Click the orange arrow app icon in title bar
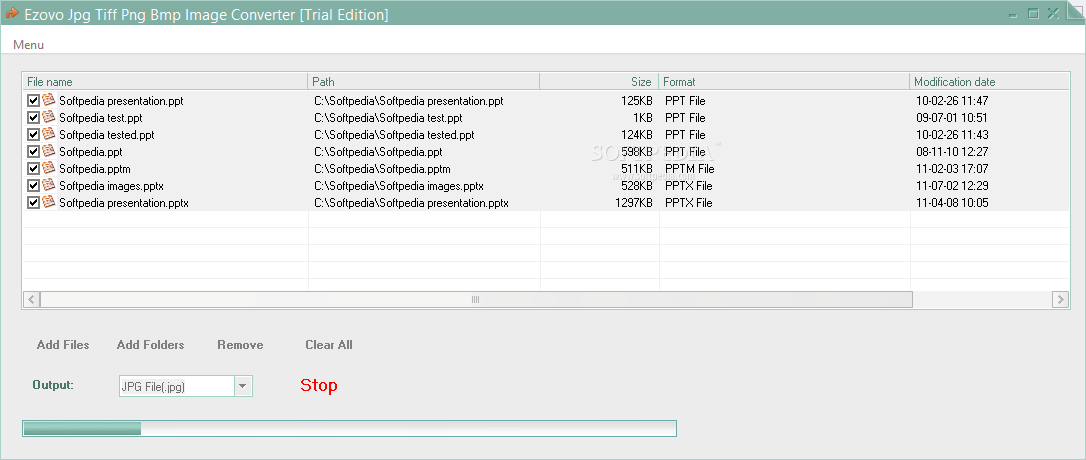Viewport: 1086px width, 460px height. pos(11,13)
